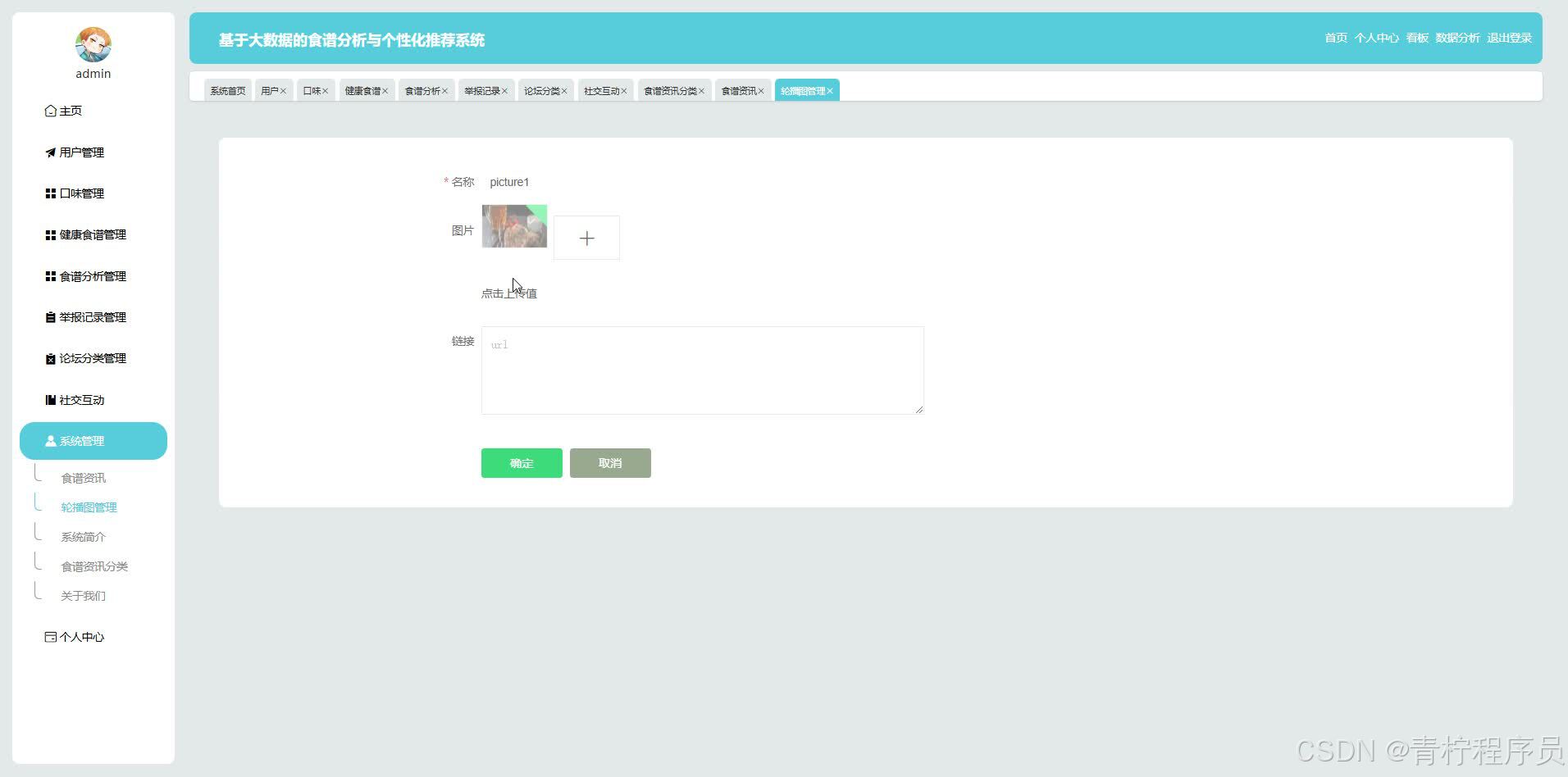Open the 论坛分类 tab
Screen dimensions: 1568x777
(x=542, y=91)
